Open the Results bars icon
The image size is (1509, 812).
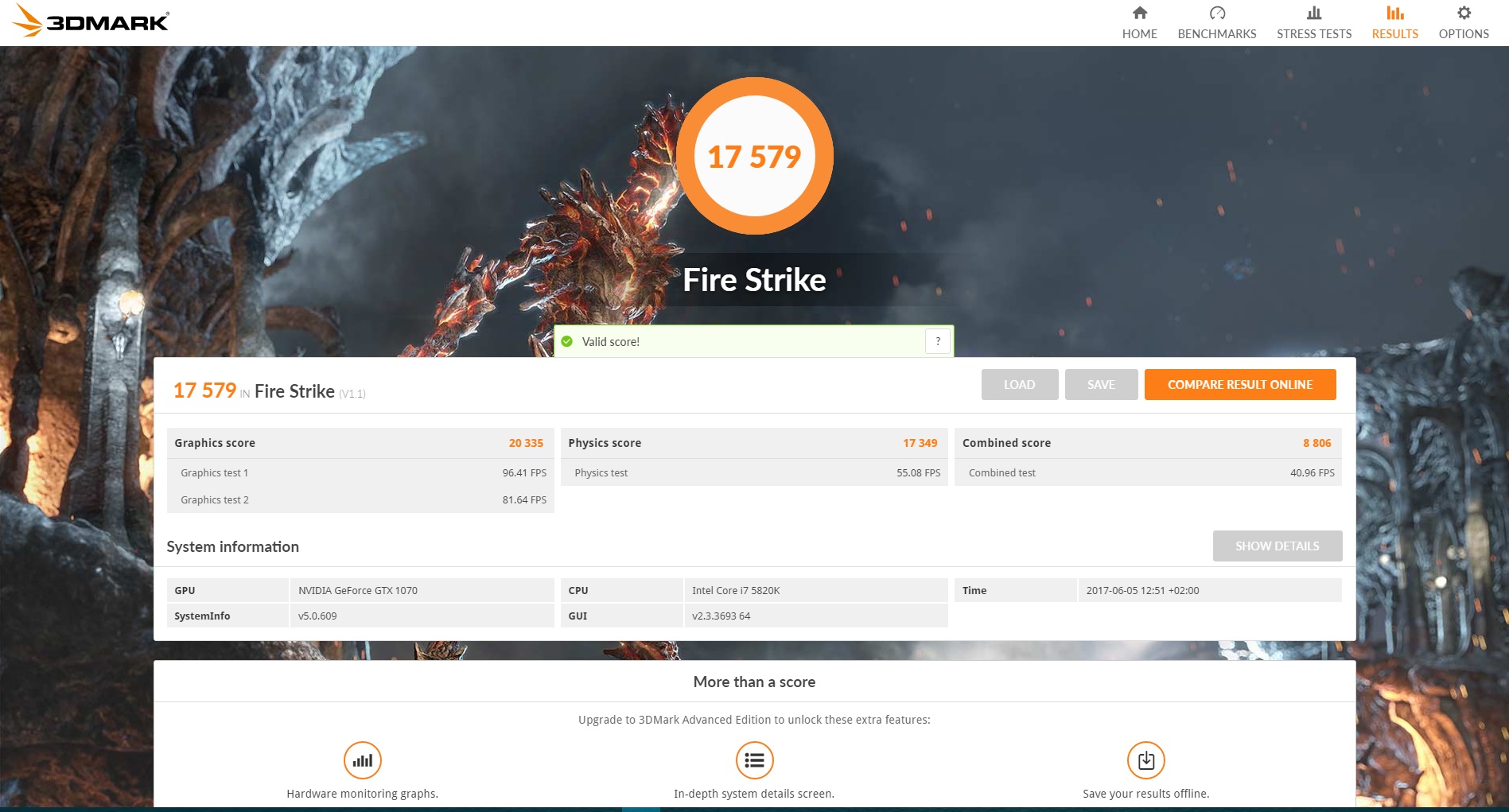tap(1394, 13)
